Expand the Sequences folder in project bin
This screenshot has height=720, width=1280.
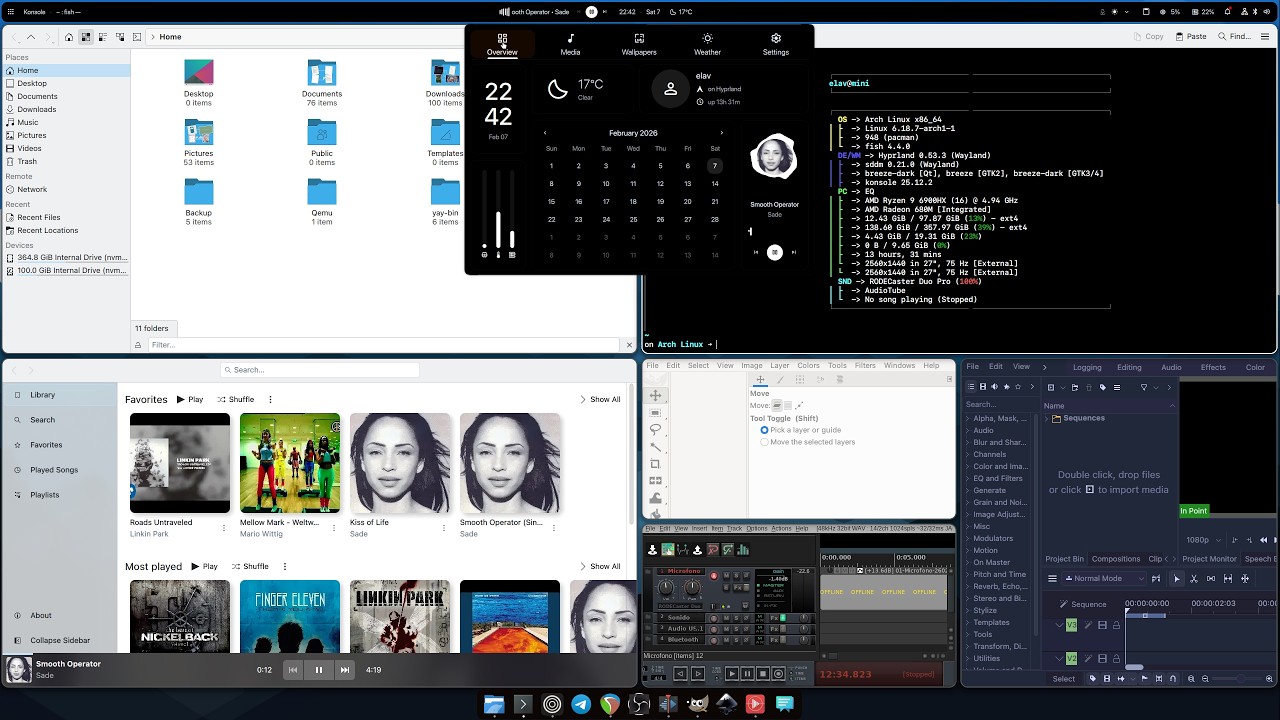tap(1046, 418)
